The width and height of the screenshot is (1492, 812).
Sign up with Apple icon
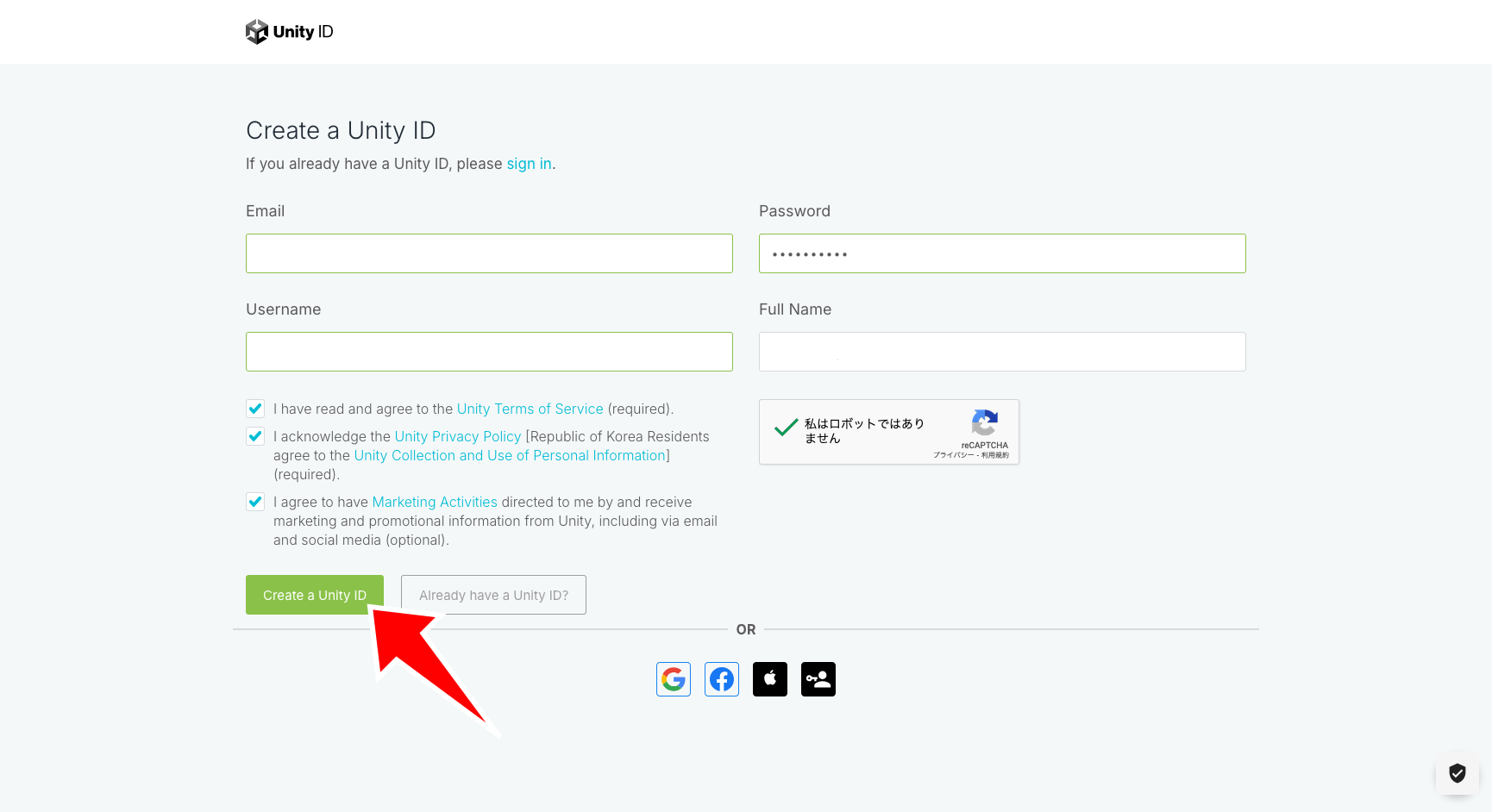(770, 679)
